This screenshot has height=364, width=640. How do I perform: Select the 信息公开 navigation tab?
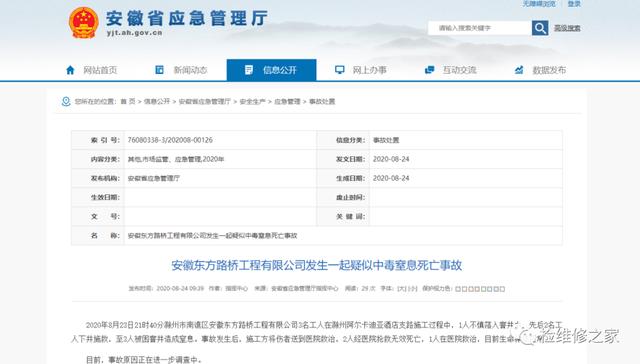[x=271, y=70]
